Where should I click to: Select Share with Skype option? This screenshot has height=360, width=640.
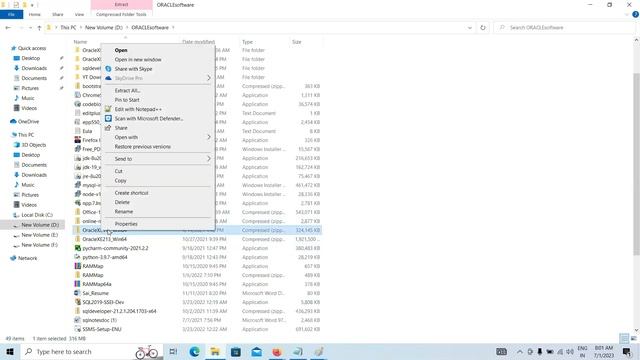[133, 69]
